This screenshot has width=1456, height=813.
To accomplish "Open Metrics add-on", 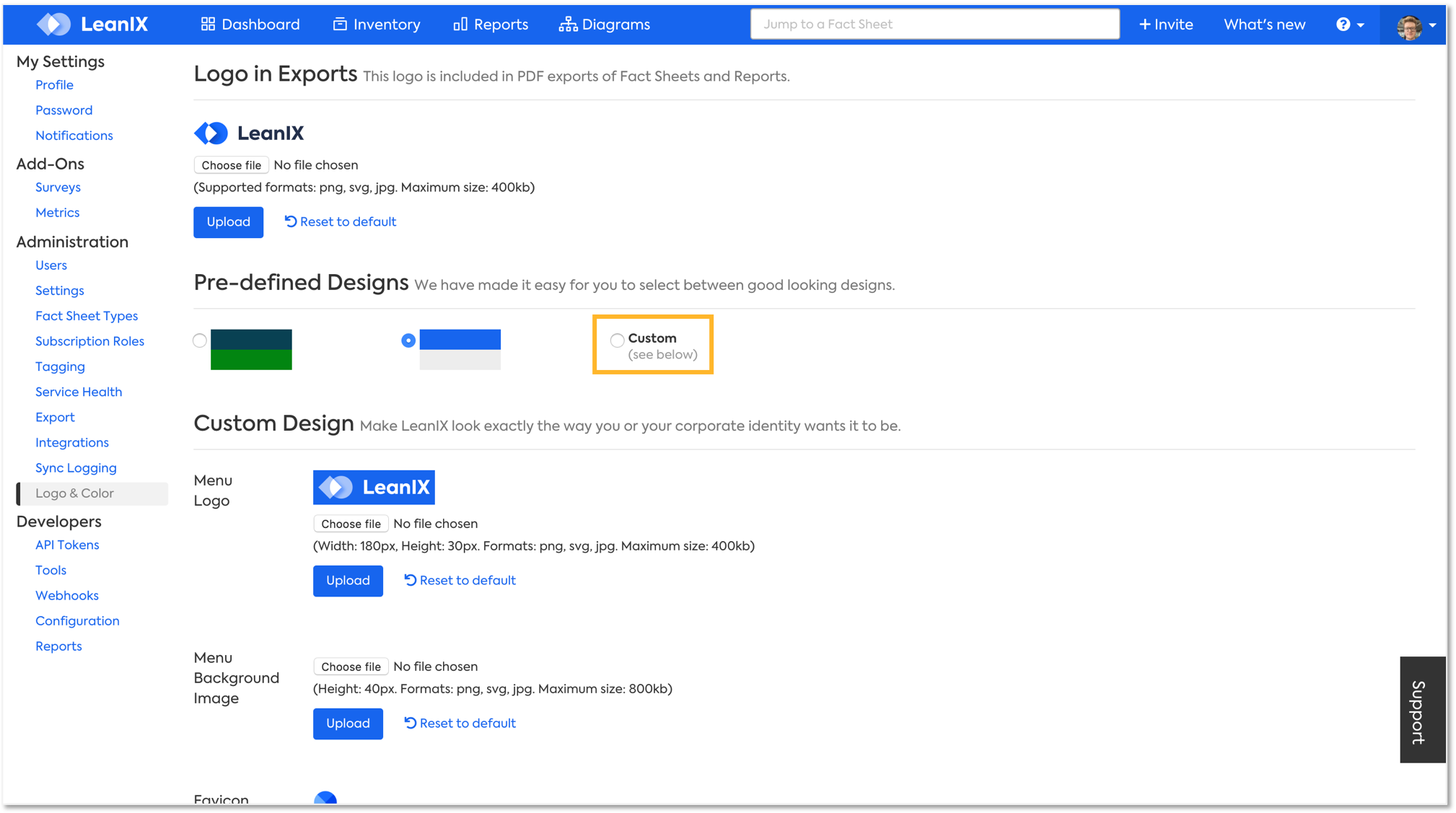I will (57, 213).
